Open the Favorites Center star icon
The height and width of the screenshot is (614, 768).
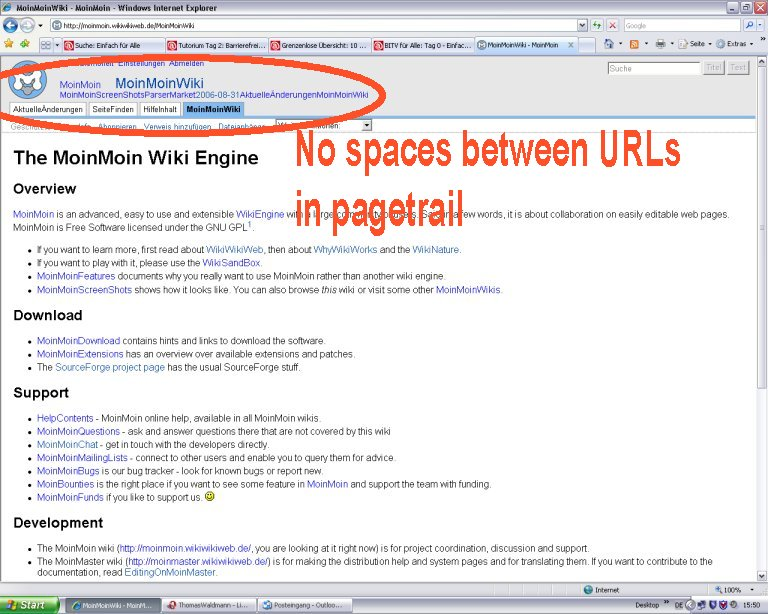point(9,44)
